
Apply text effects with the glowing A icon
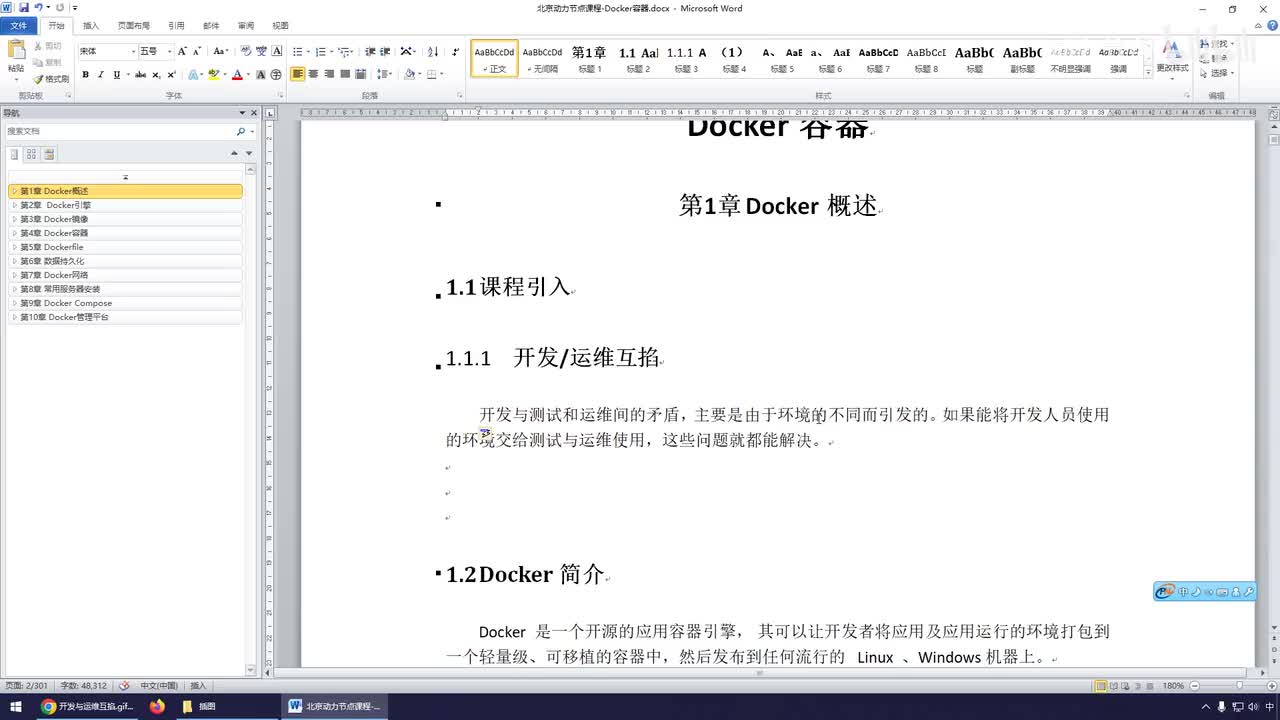(x=194, y=74)
